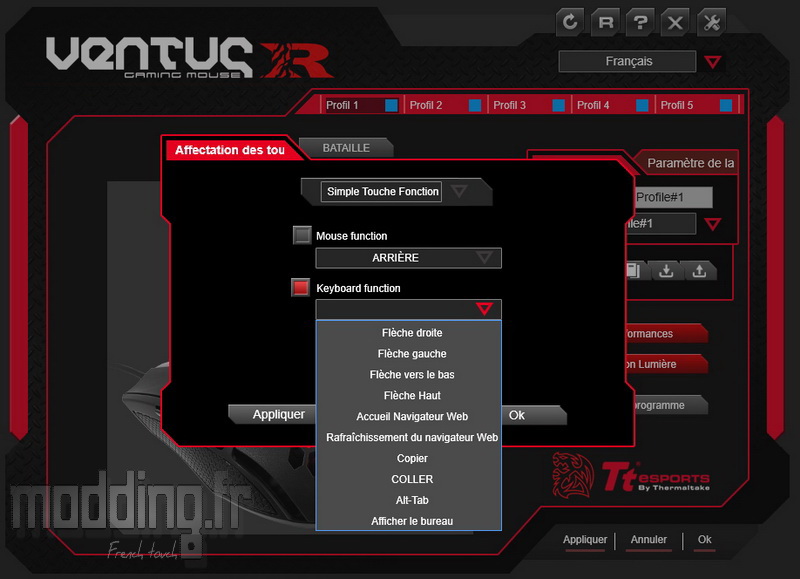Click the download import profile icon
The width and height of the screenshot is (800, 579).
pyautogui.click(x=666, y=270)
